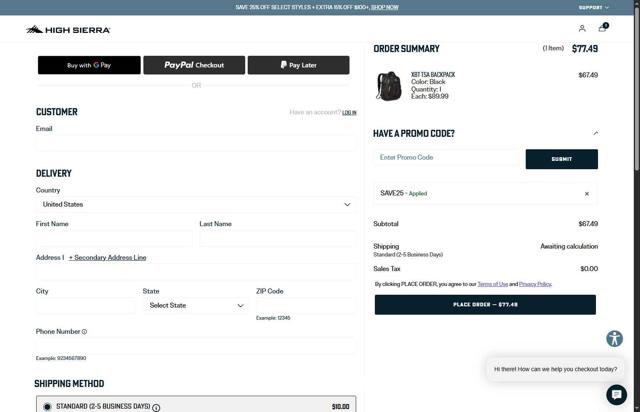Click the chat greeting message bubble
This screenshot has height=412, width=640.
click(x=555, y=369)
